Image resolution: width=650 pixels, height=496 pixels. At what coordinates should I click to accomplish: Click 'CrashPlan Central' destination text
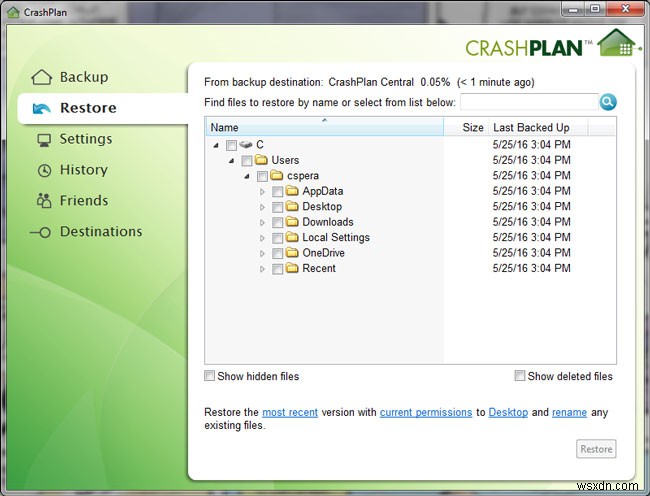pyautogui.click(x=371, y=82)
